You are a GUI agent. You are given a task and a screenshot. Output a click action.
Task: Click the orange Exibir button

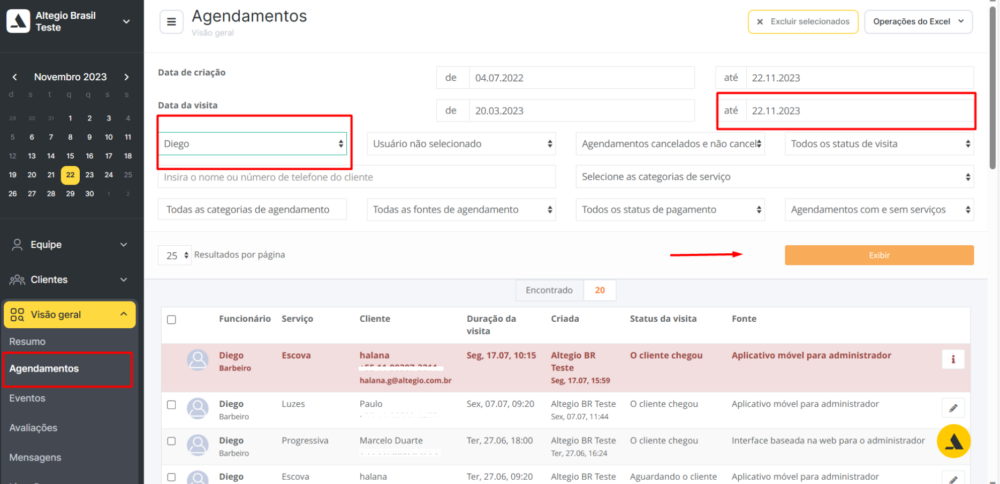coord(879,255)
